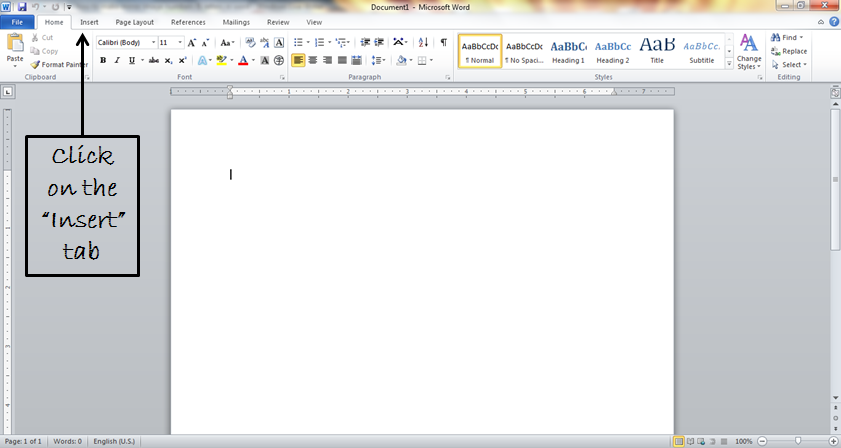The image size is (841, 448).
Task: Click the Paste button
Action: pyautogui.click(x=15, y=49)
